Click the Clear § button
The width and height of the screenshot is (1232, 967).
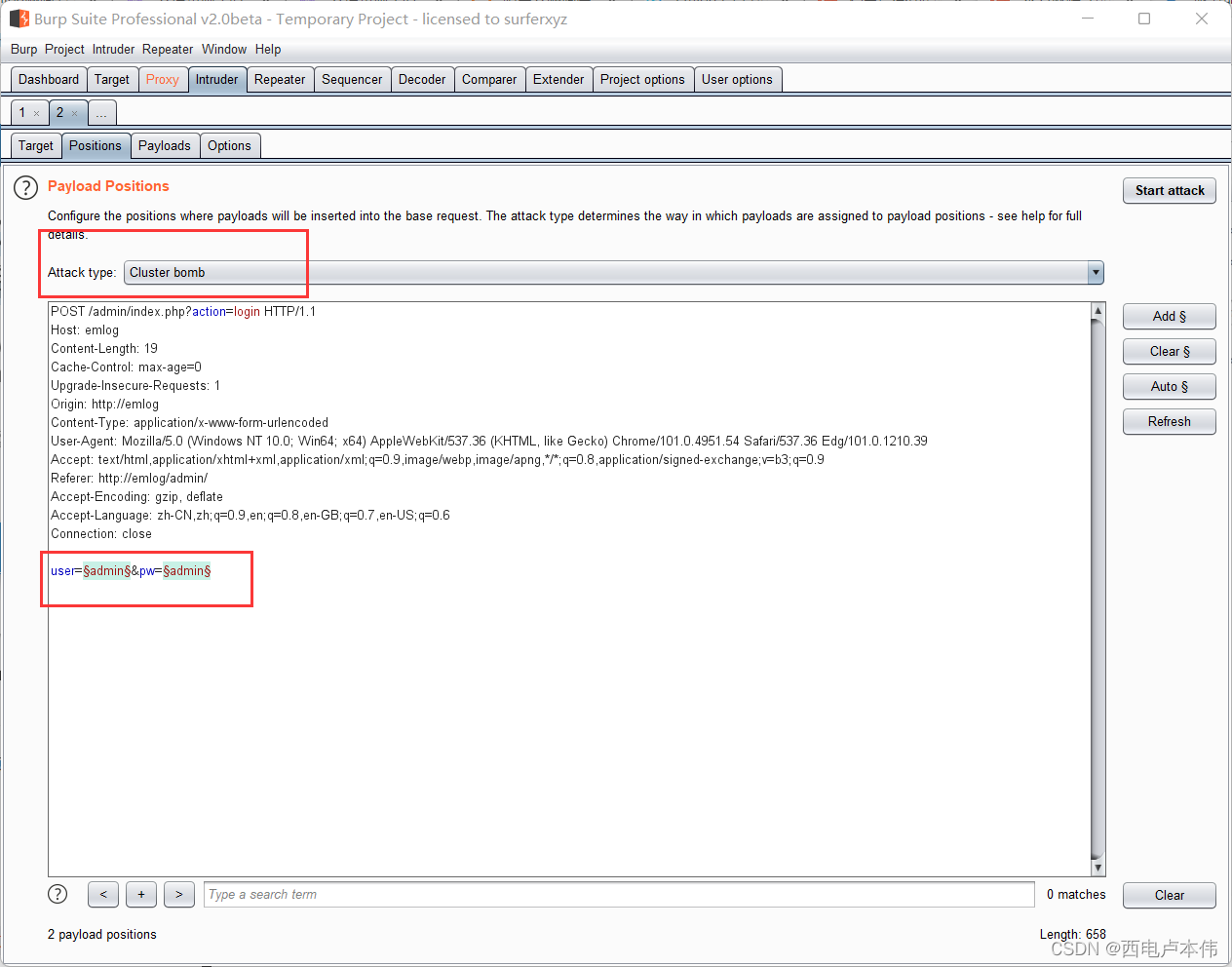(1170, 352)
